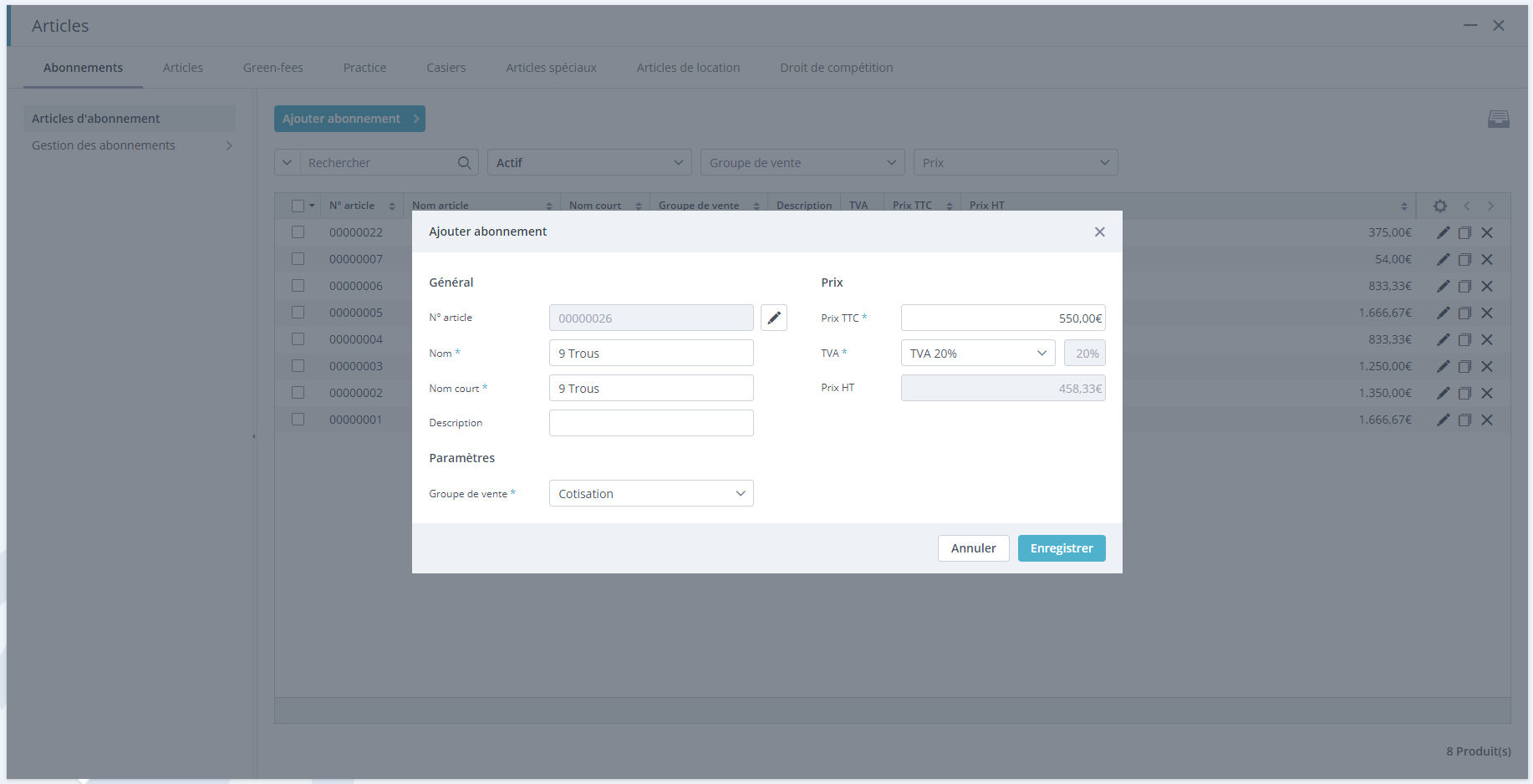Viewport: 1533px width, 784px height.
Task: Edit article 00000004 with pencil icon
Action: (1444, 339)
